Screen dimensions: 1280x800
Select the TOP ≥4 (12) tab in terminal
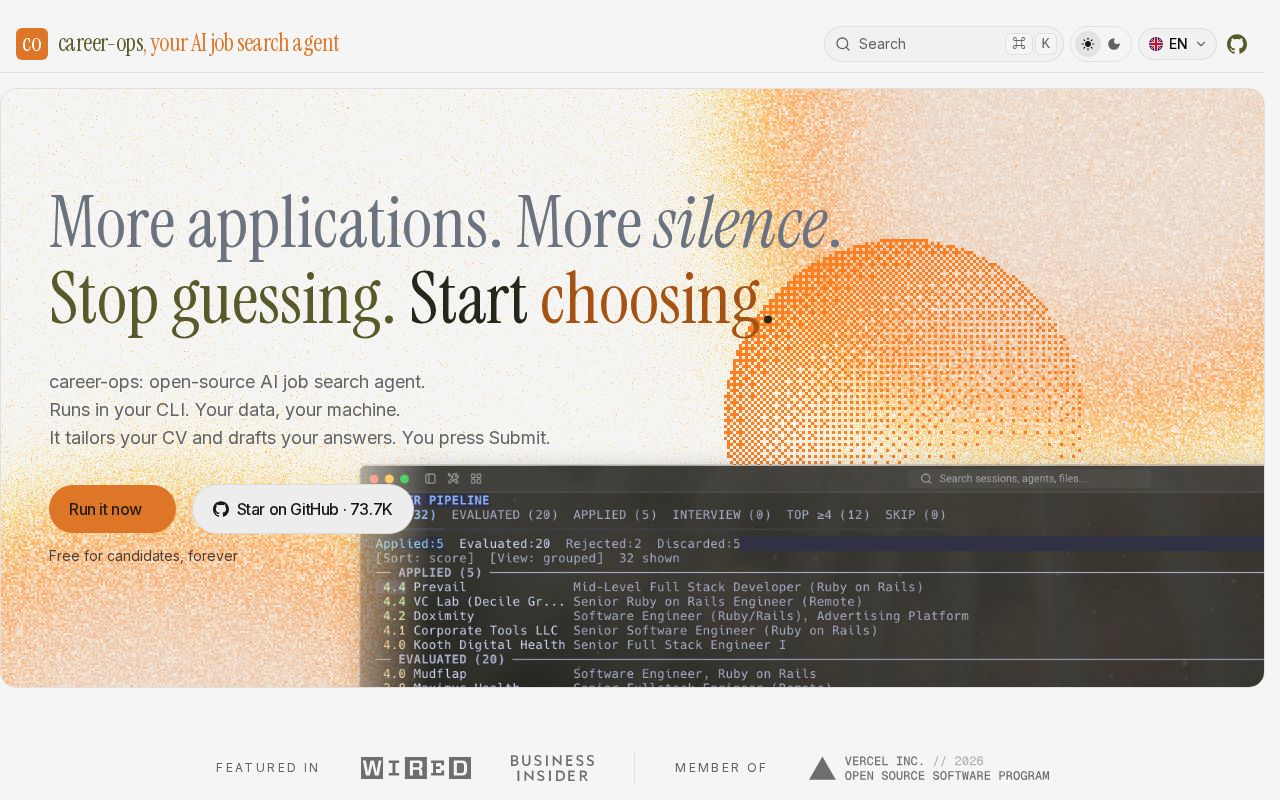pos(828,515)
